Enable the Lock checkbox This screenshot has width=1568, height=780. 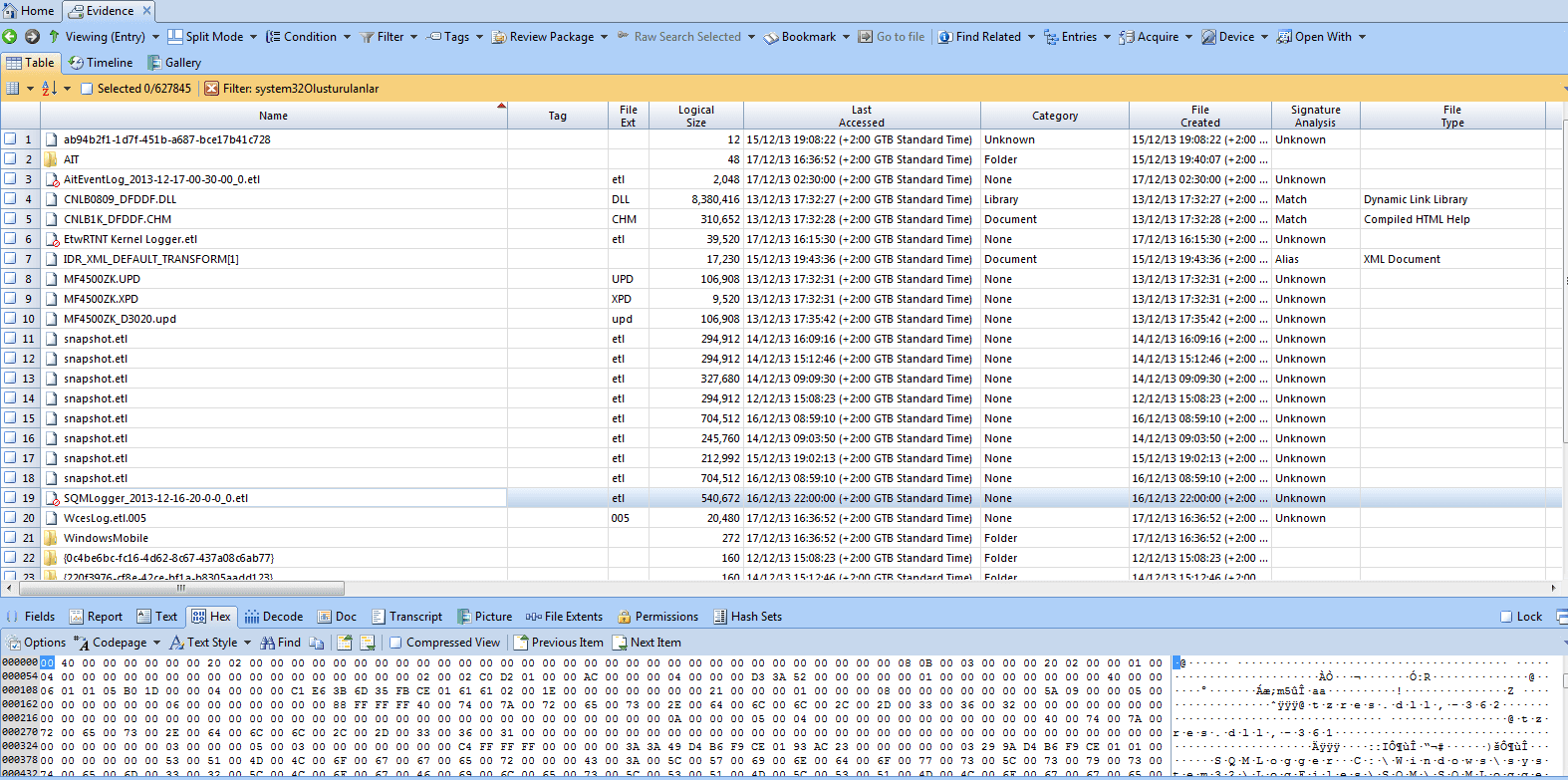pyautogui.click(x=1506, y=617)
